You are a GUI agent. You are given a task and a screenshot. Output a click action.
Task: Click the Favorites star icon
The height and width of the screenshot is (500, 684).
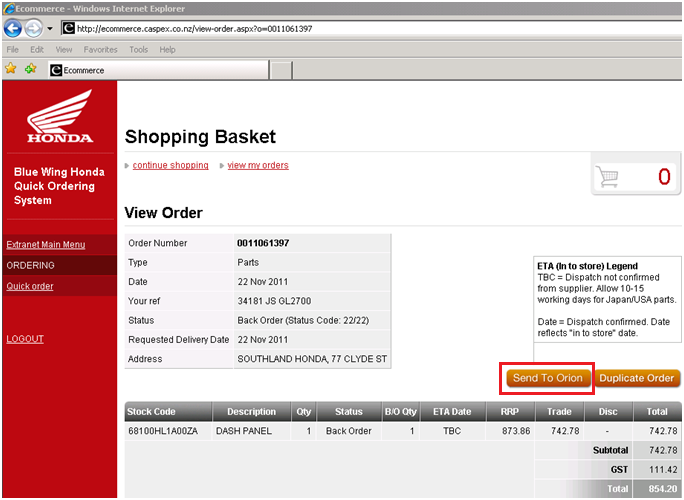click(x=11, y=68)
